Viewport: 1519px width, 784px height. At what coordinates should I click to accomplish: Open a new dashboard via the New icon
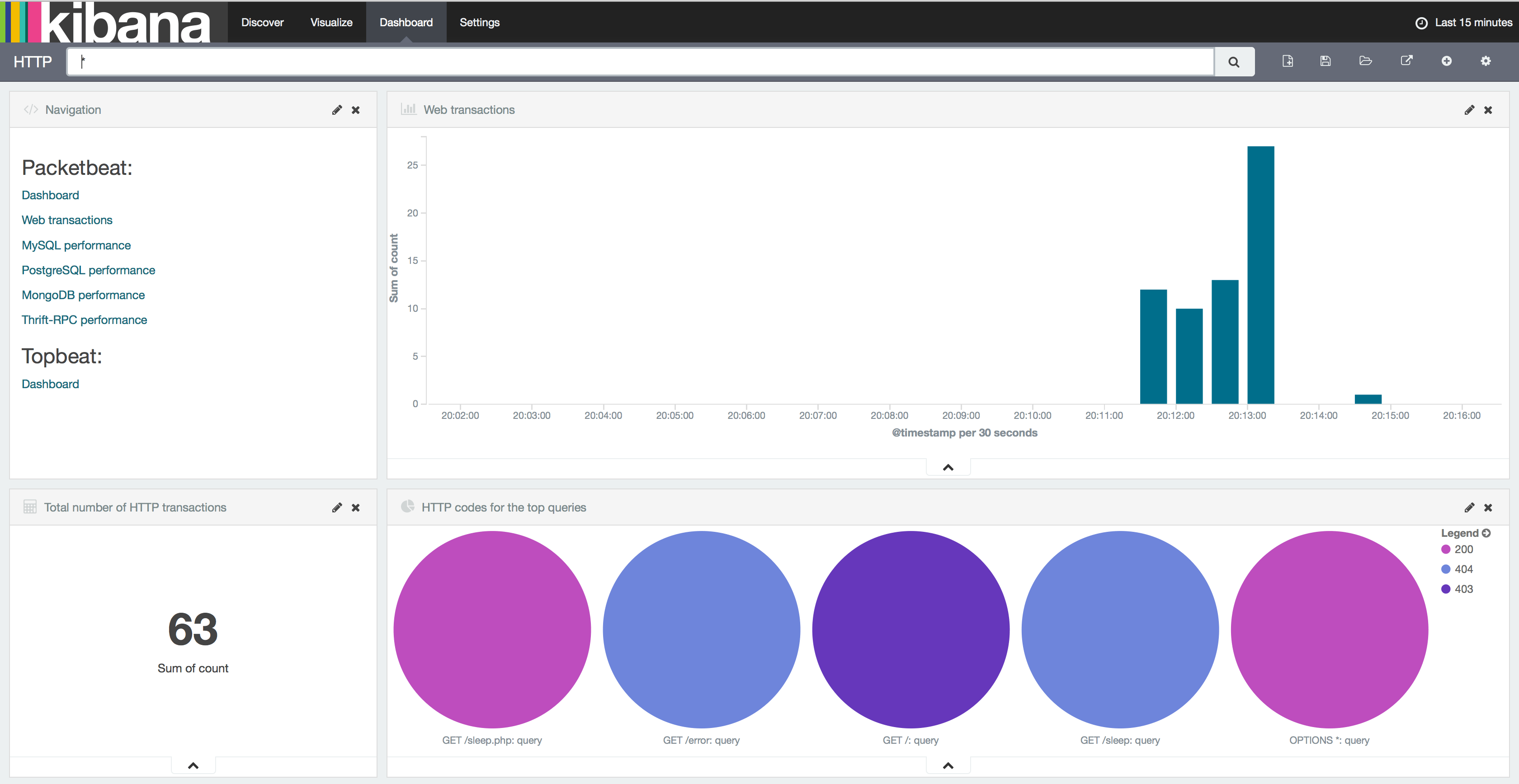[x=1288, y=61]
